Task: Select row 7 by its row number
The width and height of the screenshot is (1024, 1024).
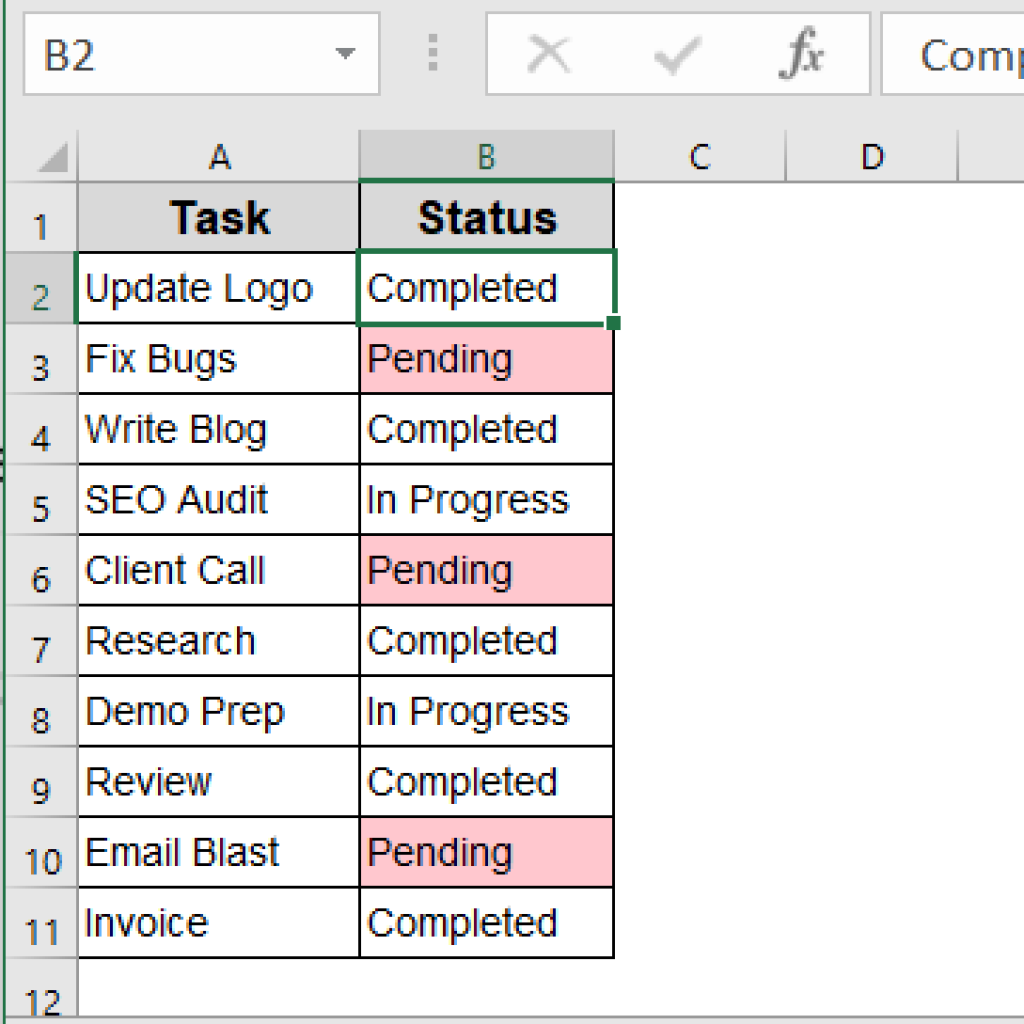Action: coord(42,641)
